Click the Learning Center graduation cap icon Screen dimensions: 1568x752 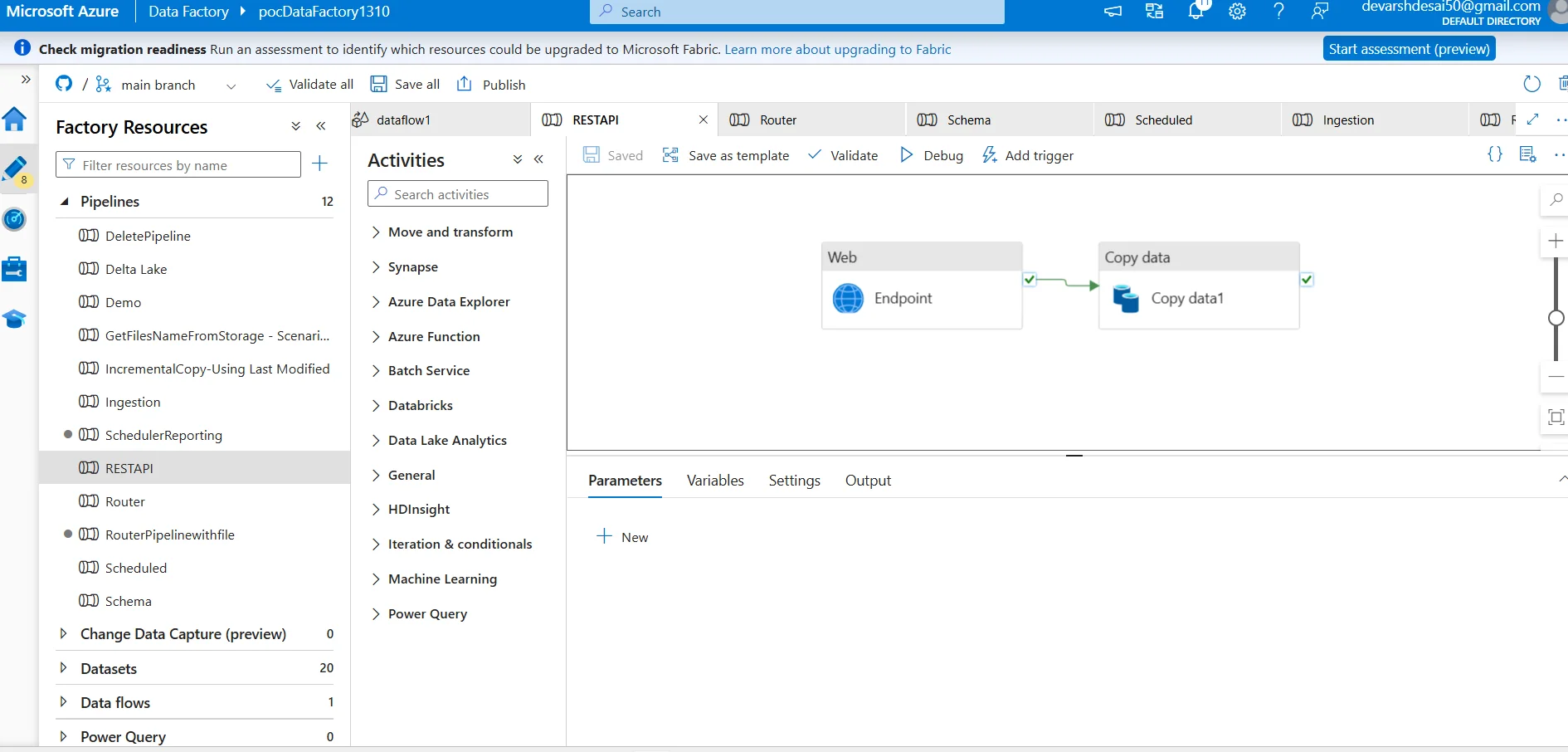pos(15,320)
